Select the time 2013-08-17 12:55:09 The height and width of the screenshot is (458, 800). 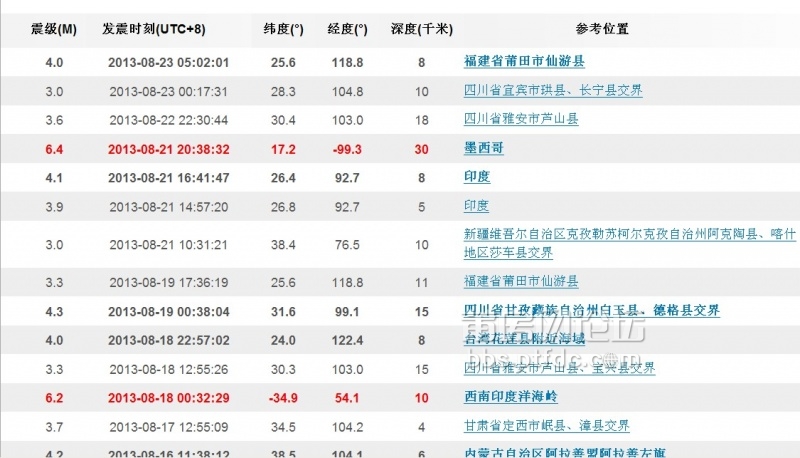(168, 427)
